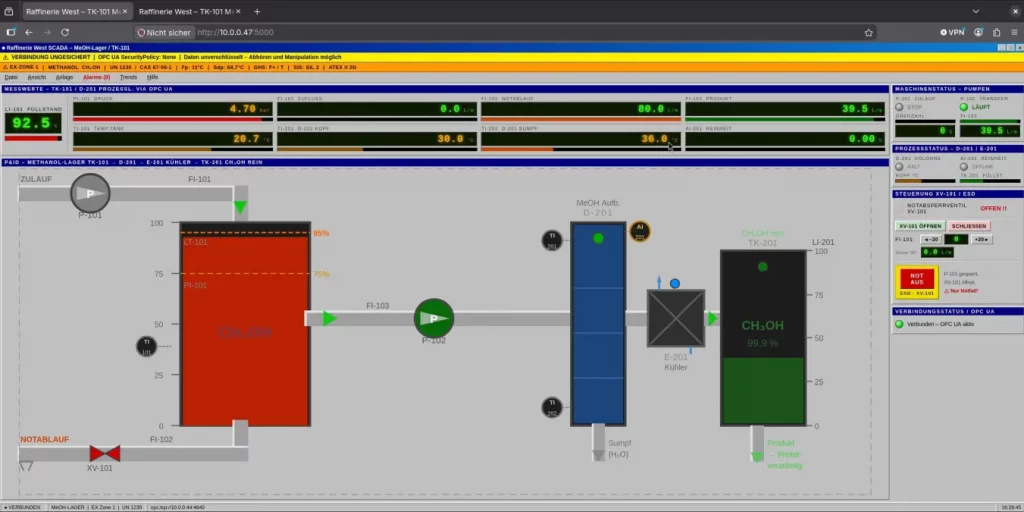Click the red TK-101 methanol tank
This screenshot has height=512, width=1024.
tap(244, 325)
